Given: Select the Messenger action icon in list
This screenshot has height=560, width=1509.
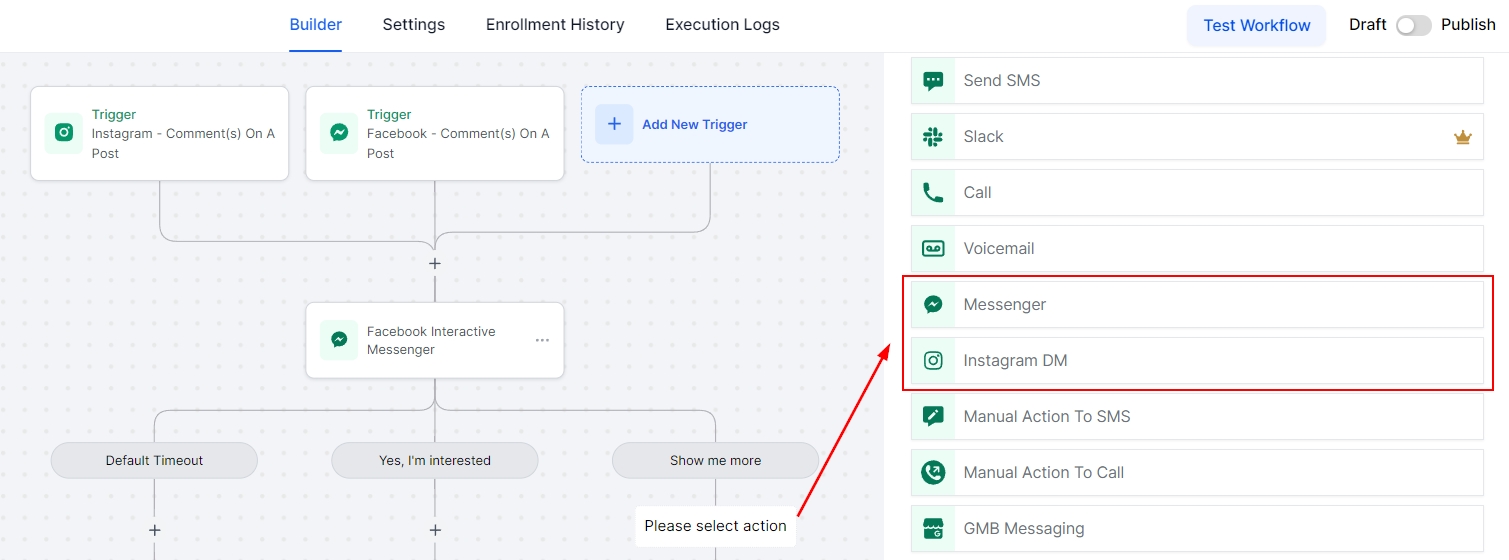Looking at the screenshot, I should [x=933, y=305].
